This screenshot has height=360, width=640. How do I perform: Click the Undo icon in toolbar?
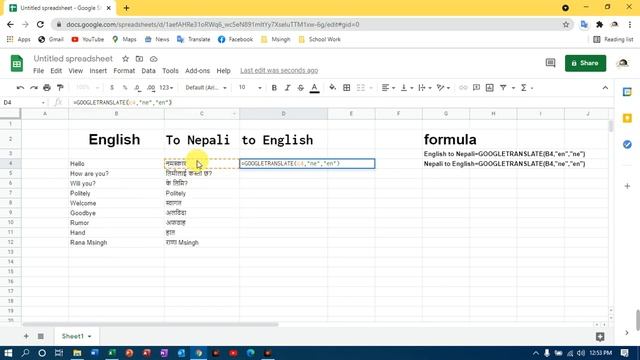coord(20,88)
